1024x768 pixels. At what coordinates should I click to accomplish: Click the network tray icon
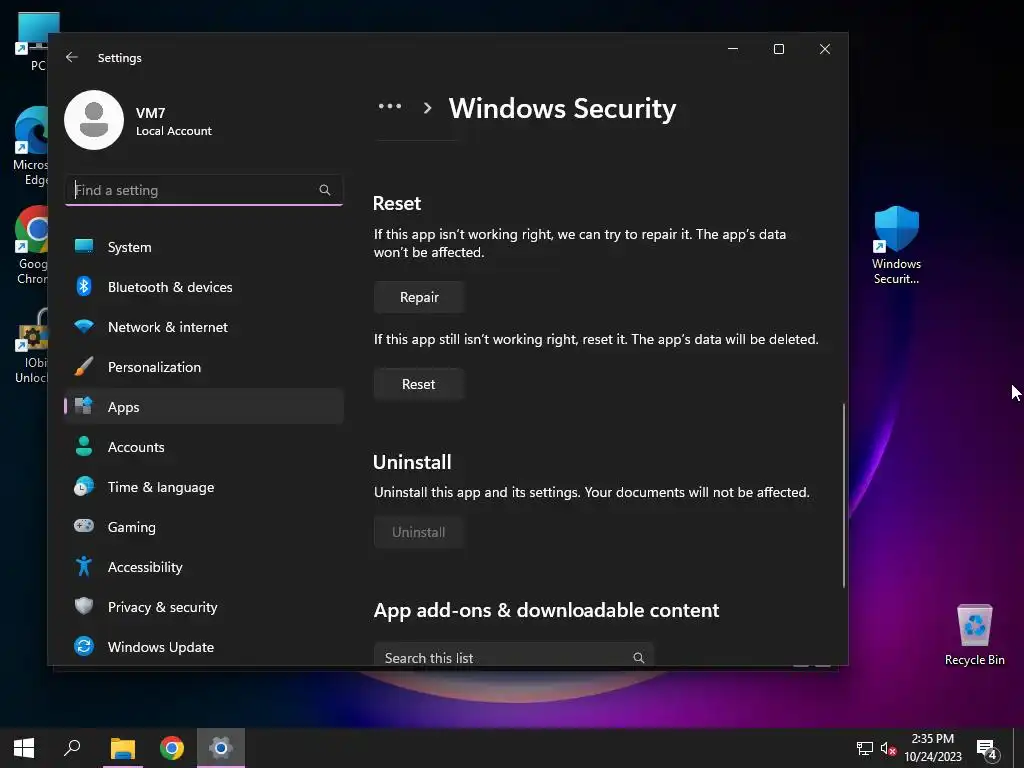[865, 748]
